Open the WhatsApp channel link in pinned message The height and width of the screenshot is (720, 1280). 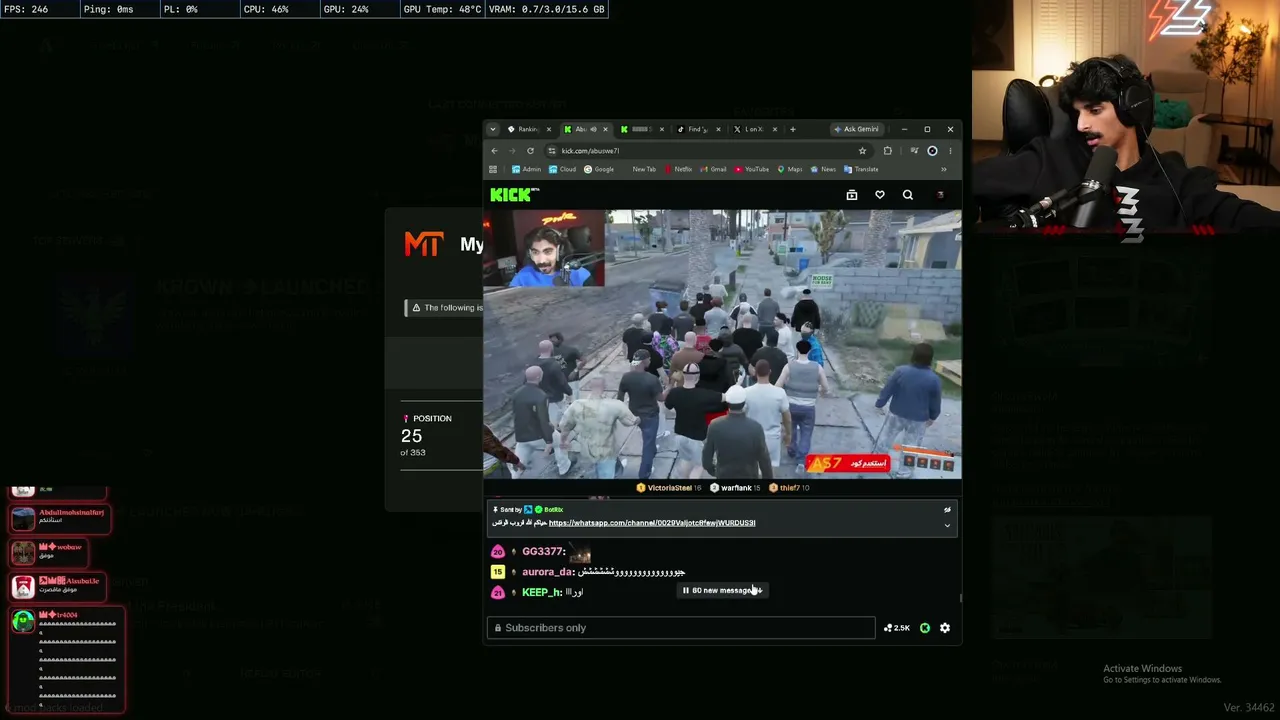[652, 523]
